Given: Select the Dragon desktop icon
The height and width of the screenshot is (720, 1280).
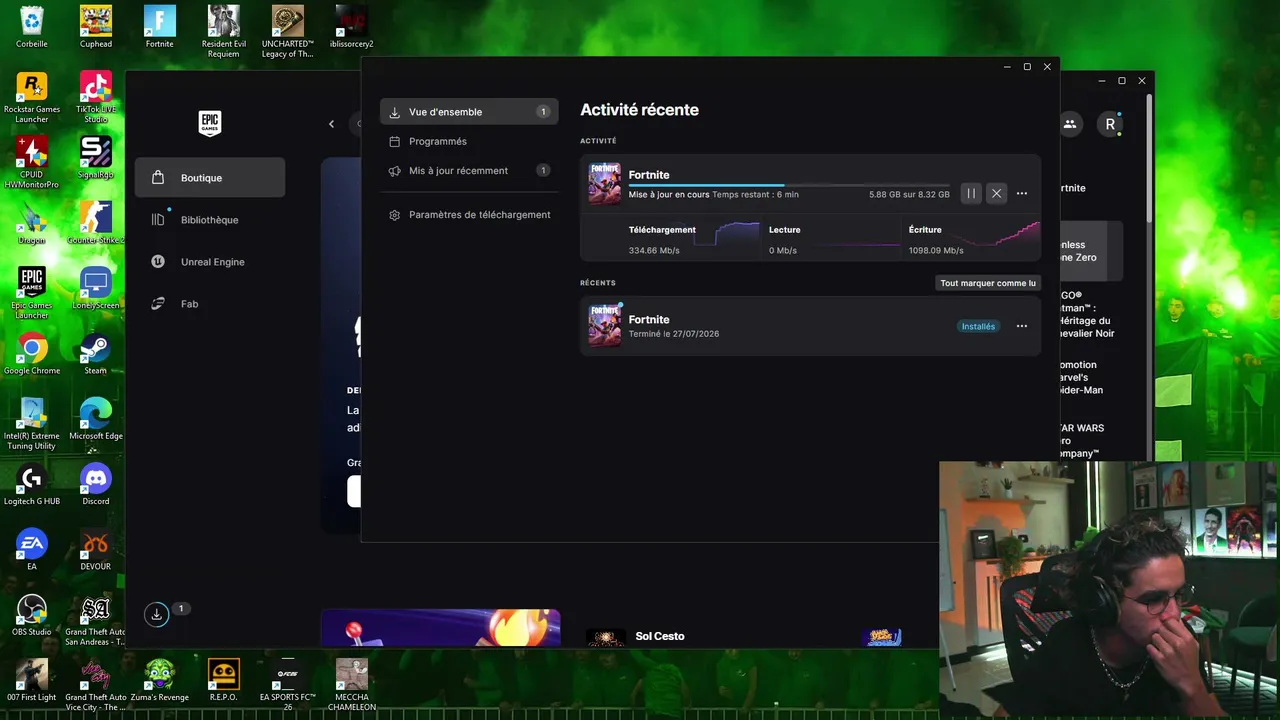Looking at the screenshot, I should pos(32,224).
